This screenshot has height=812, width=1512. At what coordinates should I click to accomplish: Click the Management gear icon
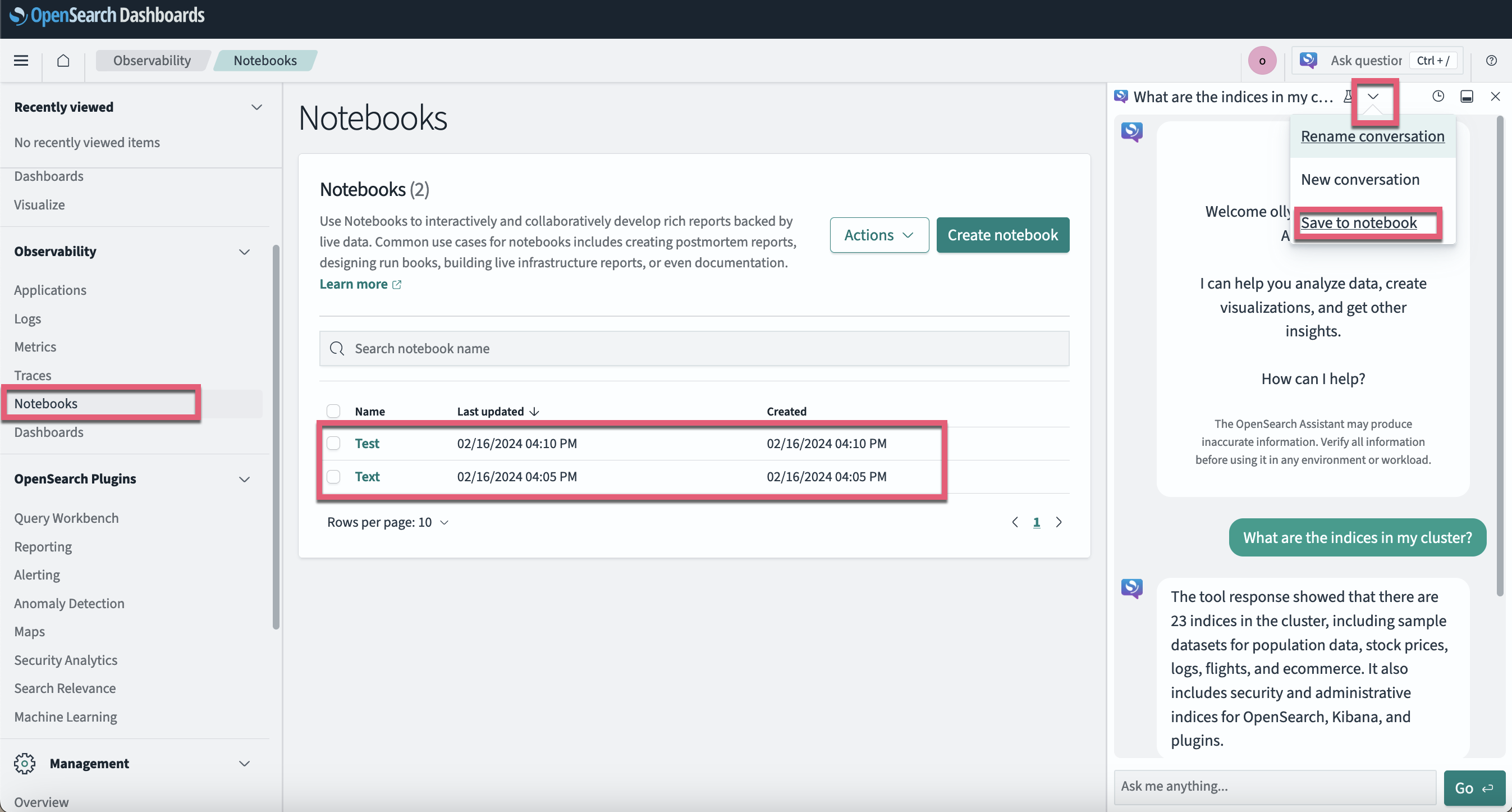25,763
